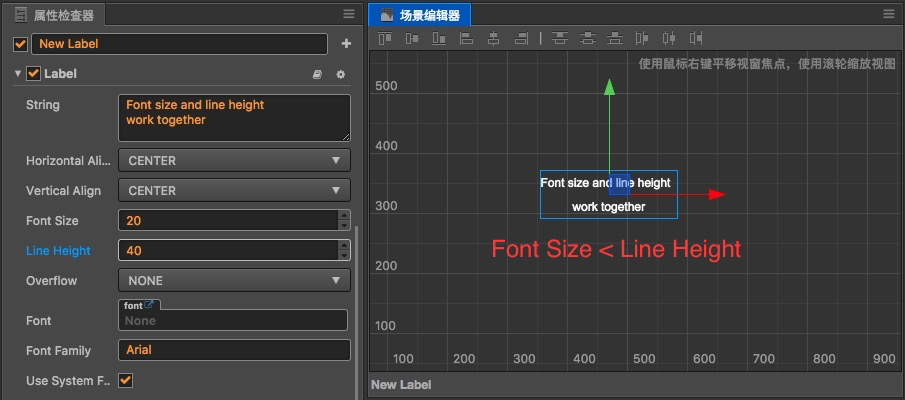Click the New Label node name field

click(x=179, y=44)
